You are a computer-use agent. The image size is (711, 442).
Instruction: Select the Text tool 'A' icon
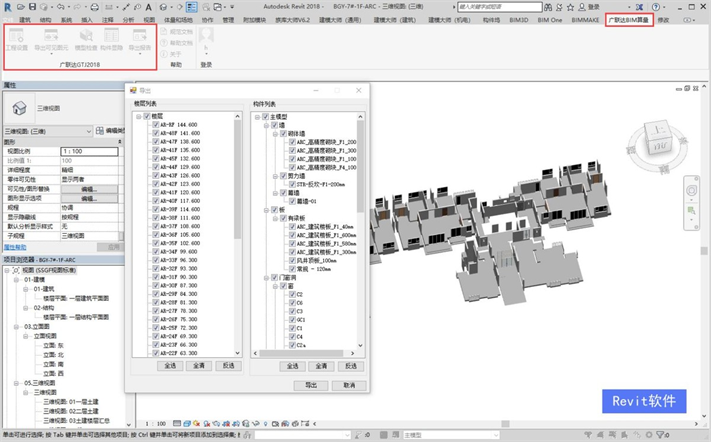148,7
